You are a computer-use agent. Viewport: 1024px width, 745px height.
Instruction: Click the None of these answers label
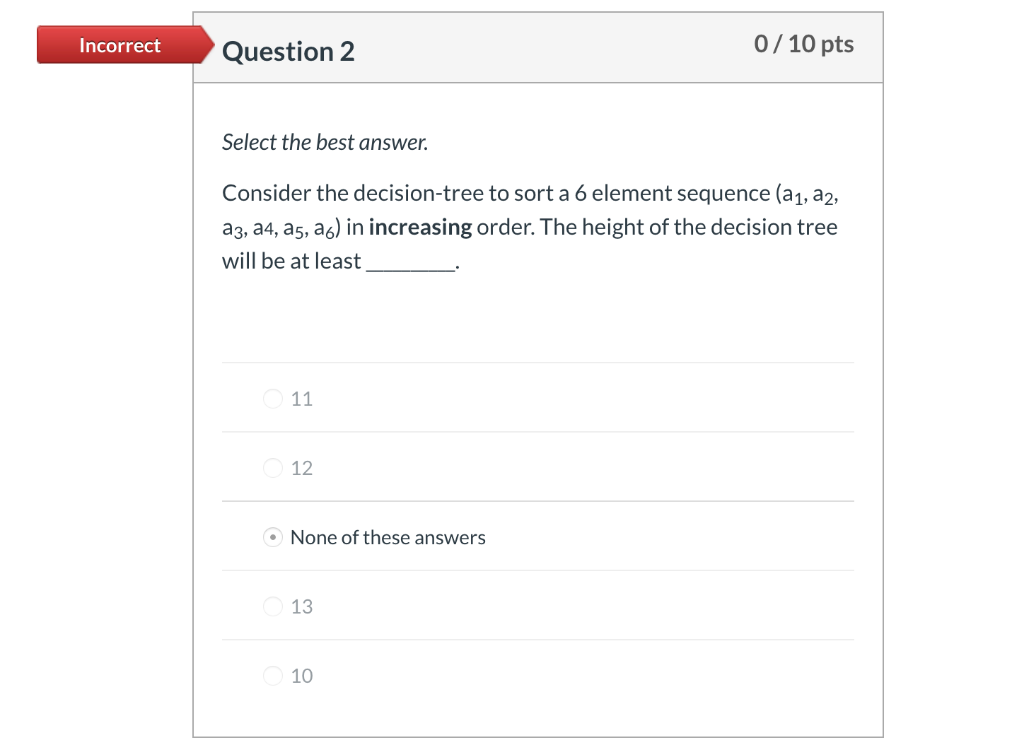point(388,537)
